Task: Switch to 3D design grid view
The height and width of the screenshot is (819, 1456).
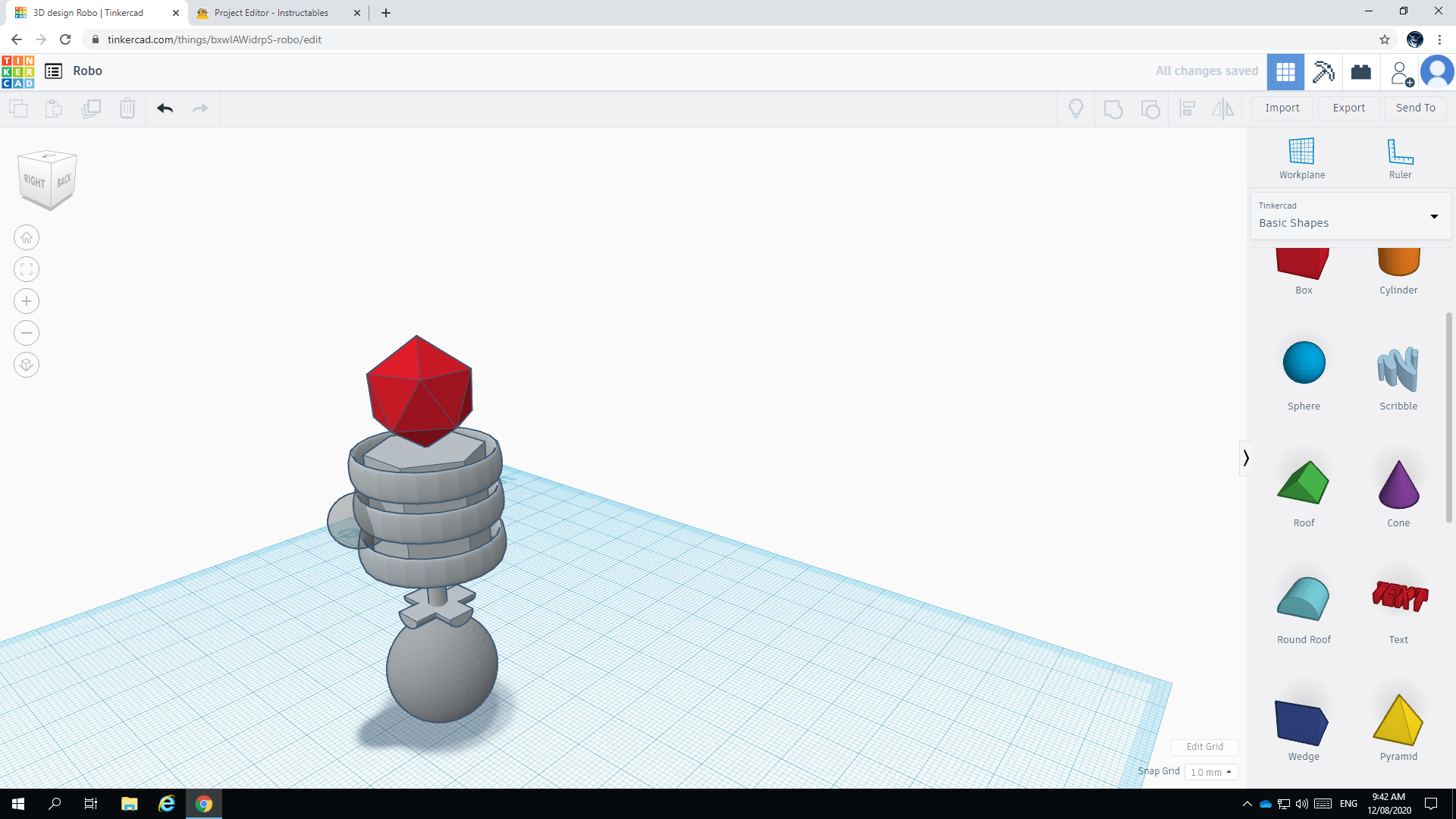Action: [x=1285, y=72]
